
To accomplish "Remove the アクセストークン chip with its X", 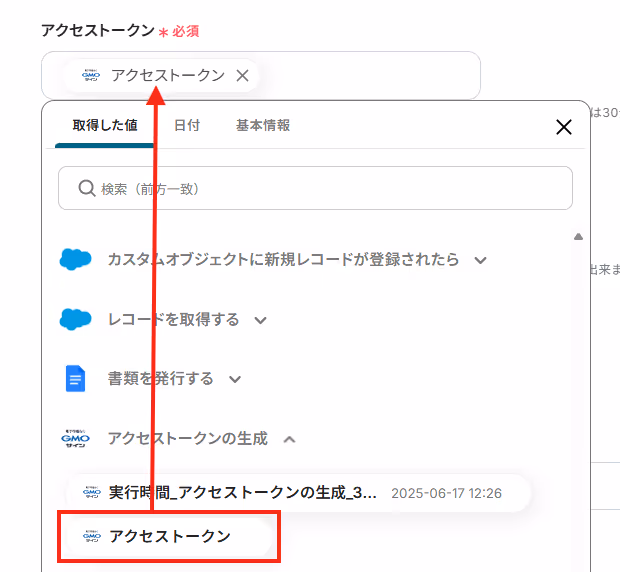I will [242, 75].
